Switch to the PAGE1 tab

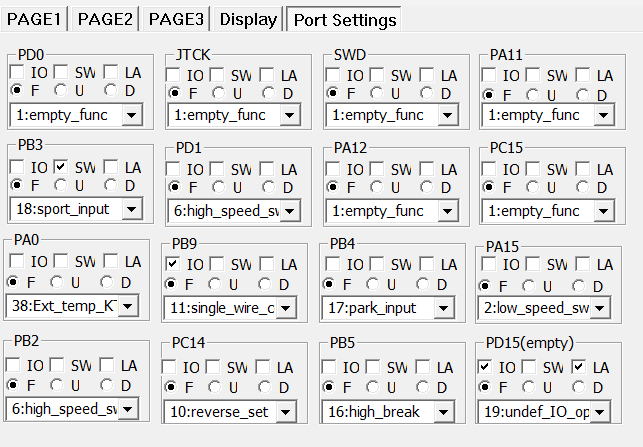point(34,19)
